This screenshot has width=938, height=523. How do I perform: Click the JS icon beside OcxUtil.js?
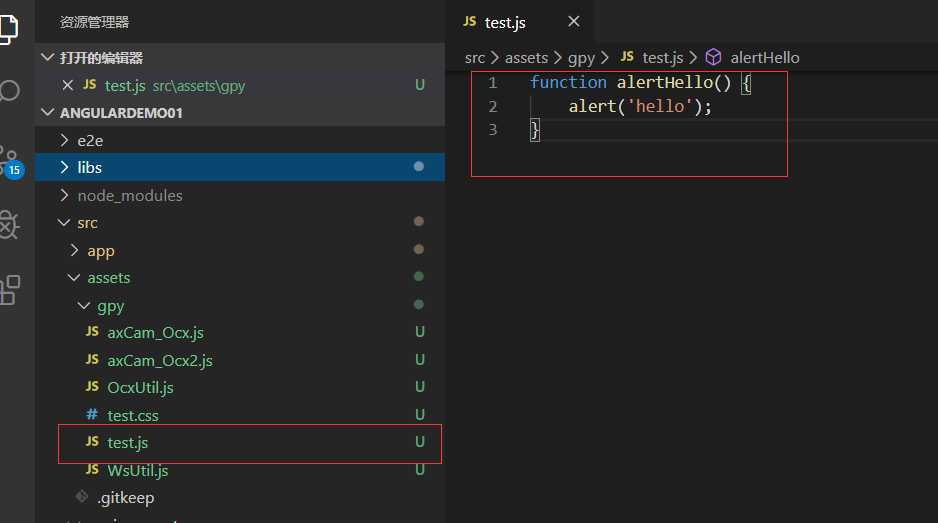(92, 387)
